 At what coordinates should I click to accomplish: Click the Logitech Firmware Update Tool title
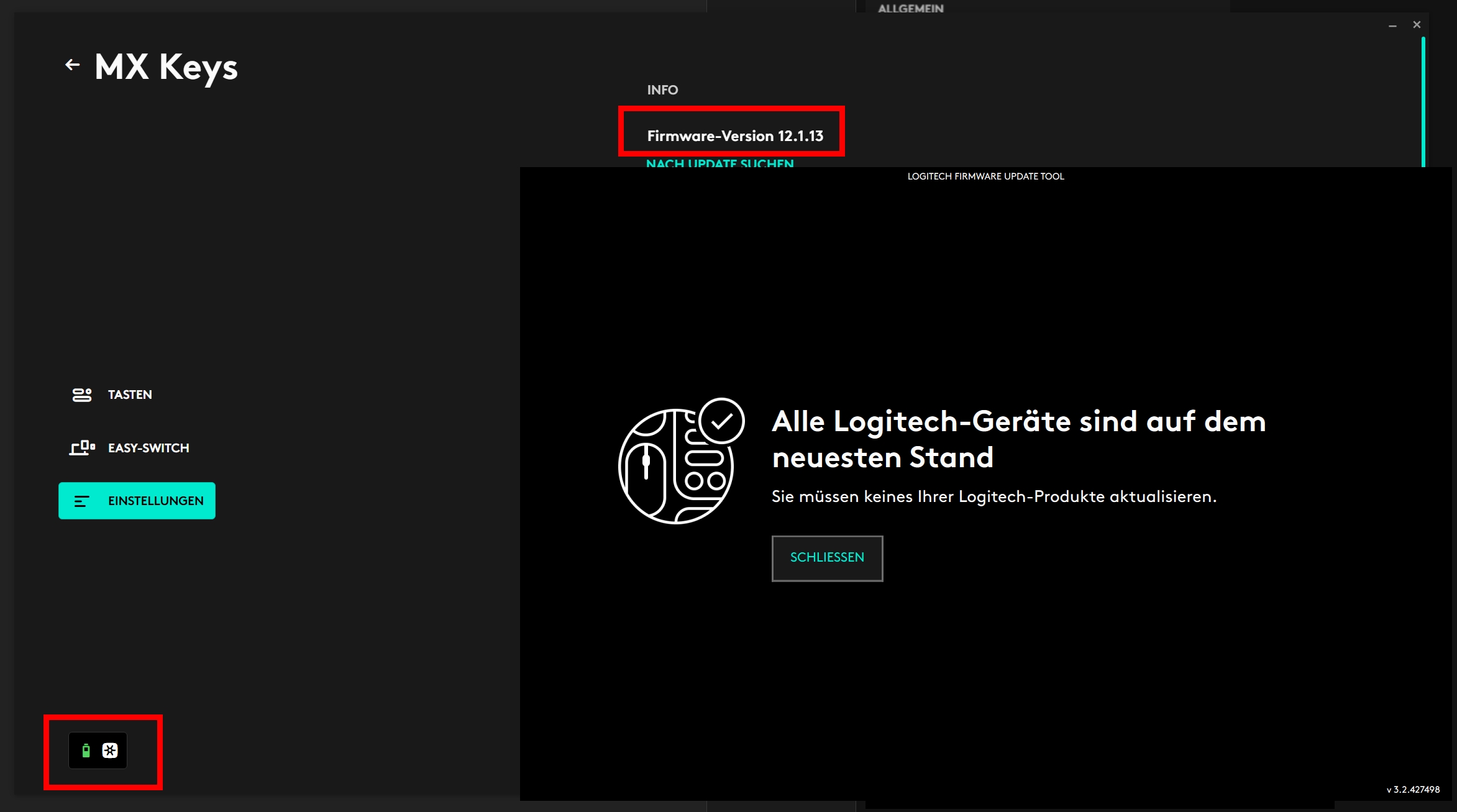[985, 176]
